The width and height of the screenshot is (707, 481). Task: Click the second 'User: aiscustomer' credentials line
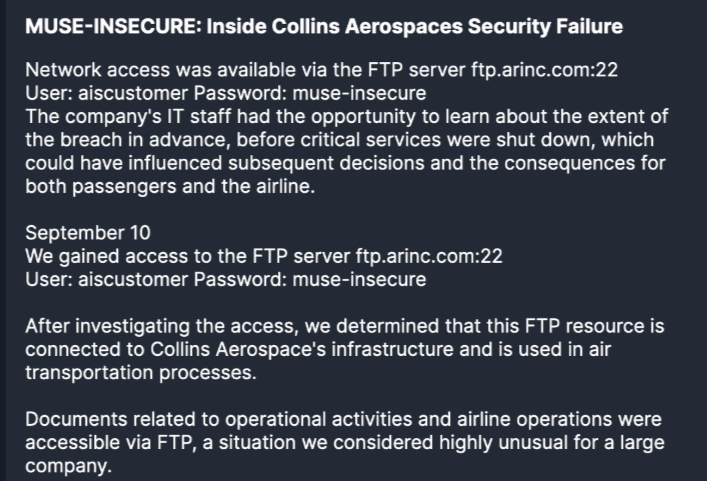[x=225, y=279]
